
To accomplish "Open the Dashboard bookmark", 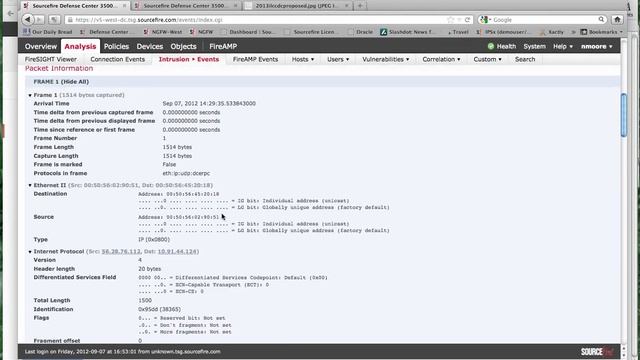I will [x=248, y=32].
